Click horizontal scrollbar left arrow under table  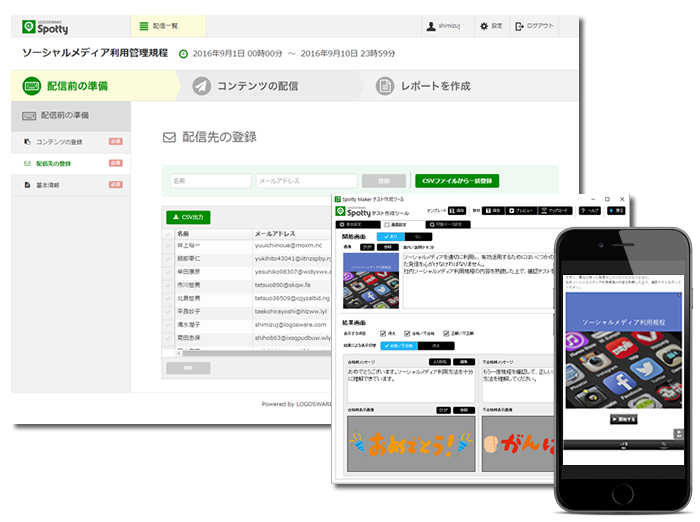click(179, 353)
